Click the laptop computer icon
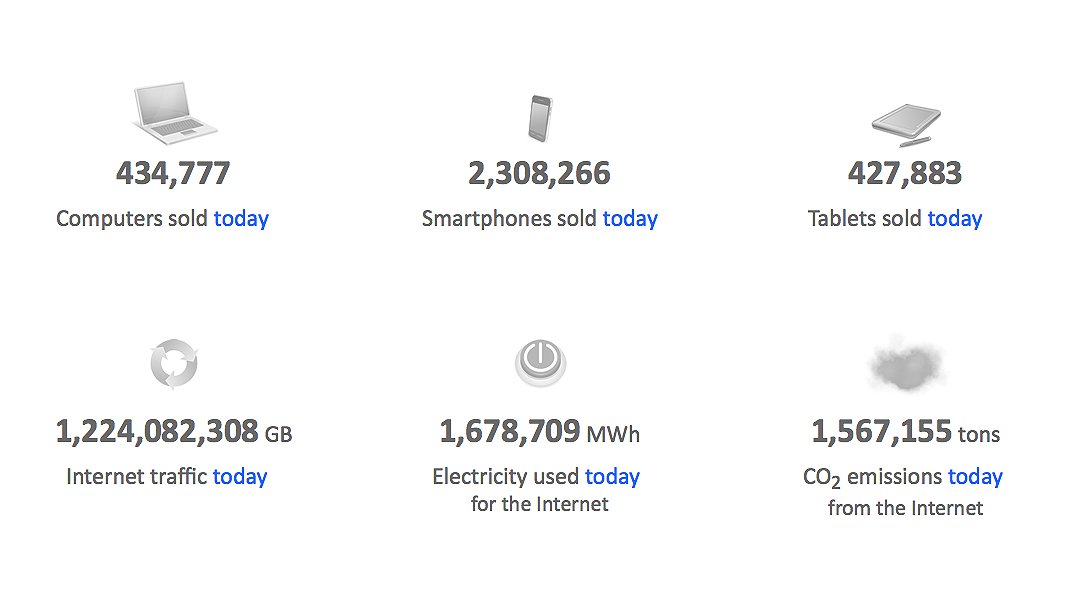 174,113
